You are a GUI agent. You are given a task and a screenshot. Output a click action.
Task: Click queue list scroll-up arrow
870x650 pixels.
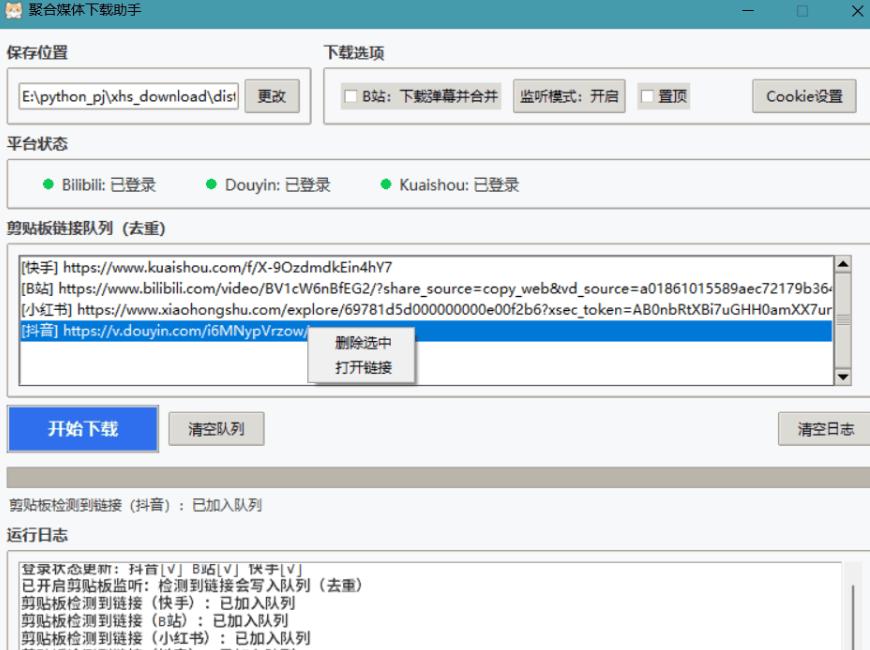pos(842,265)
